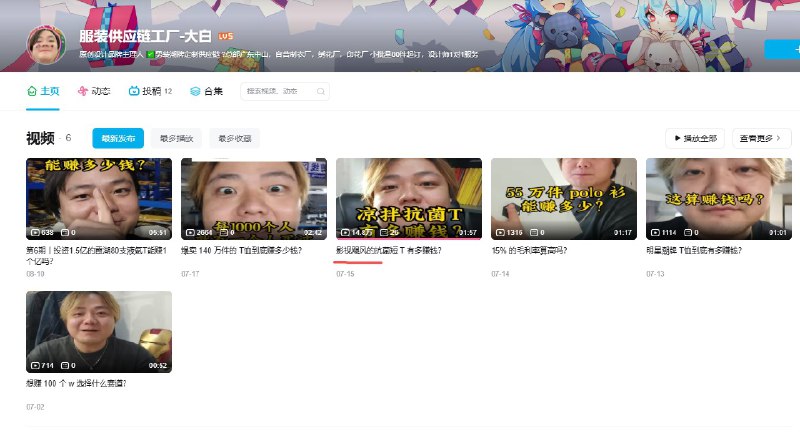Click the channel bio description line
The width and height of the screenshot is (800, 432).
tap(279, 54)
